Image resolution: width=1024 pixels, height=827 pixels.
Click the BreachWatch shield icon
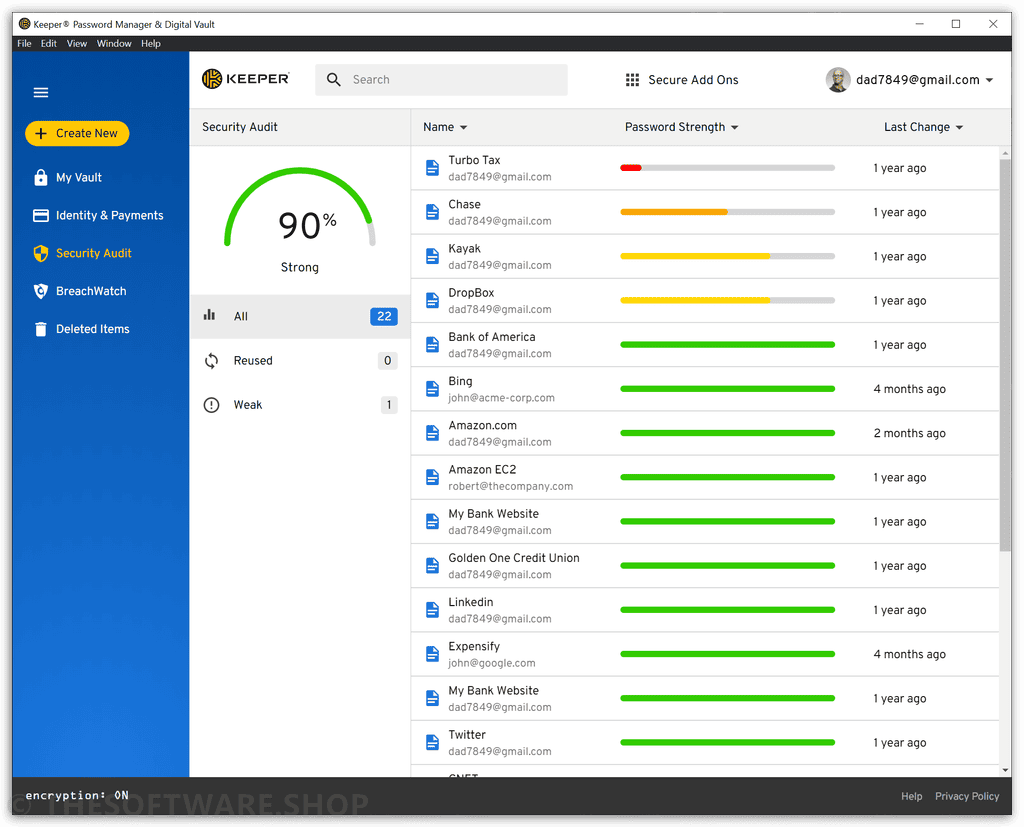[40, 291]
